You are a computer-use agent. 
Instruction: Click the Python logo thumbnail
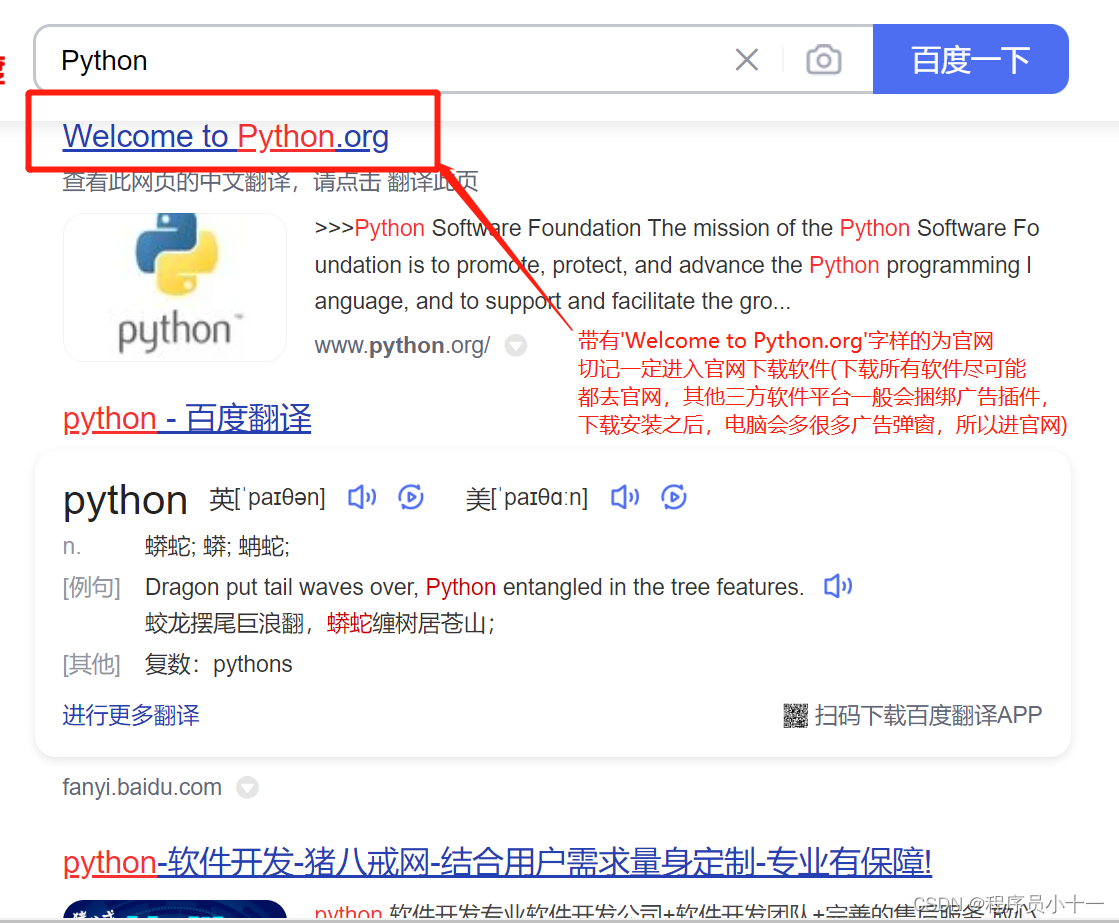click(174, 287)
